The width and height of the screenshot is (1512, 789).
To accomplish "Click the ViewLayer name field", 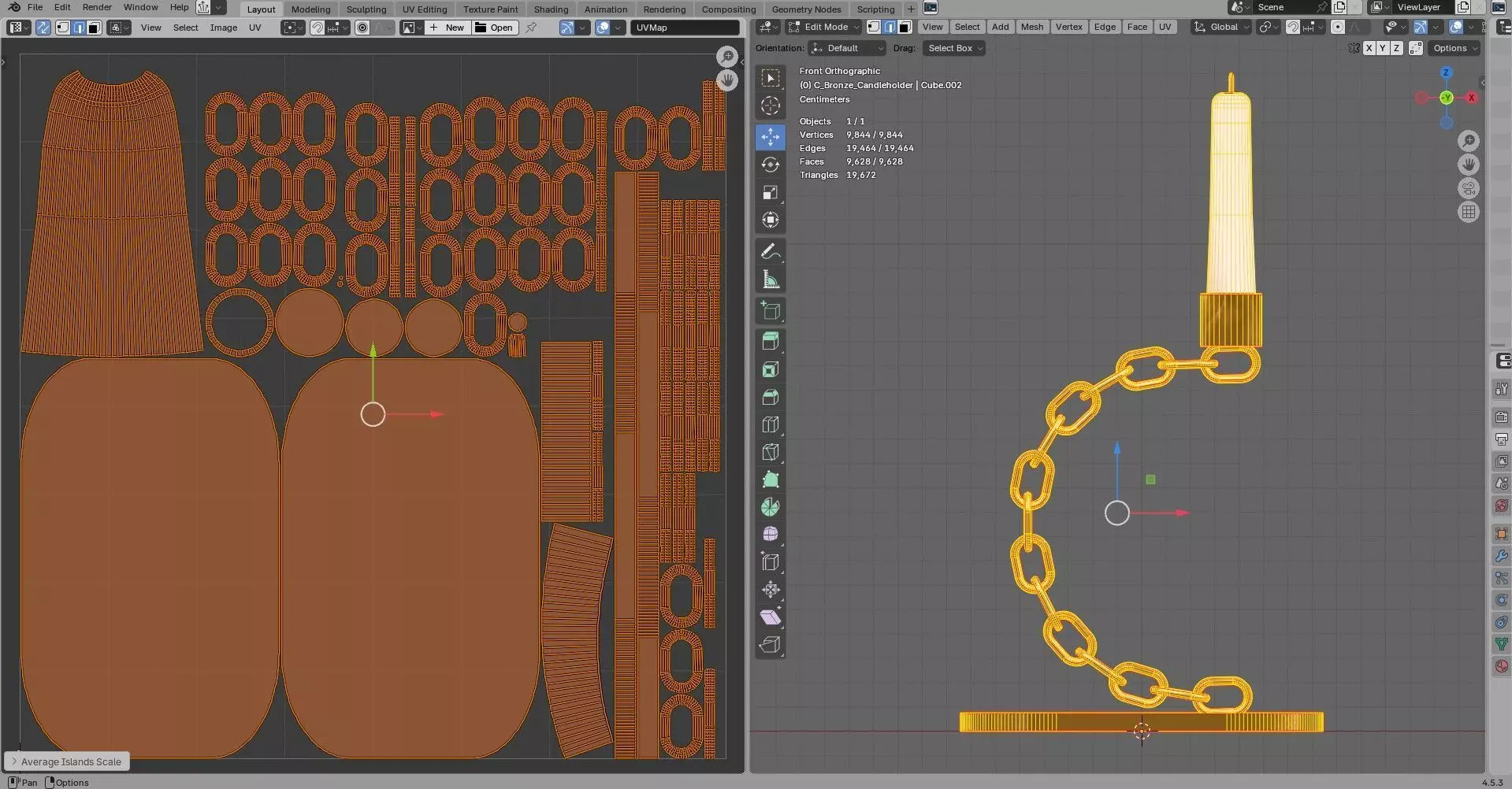I will [1423, 7].
